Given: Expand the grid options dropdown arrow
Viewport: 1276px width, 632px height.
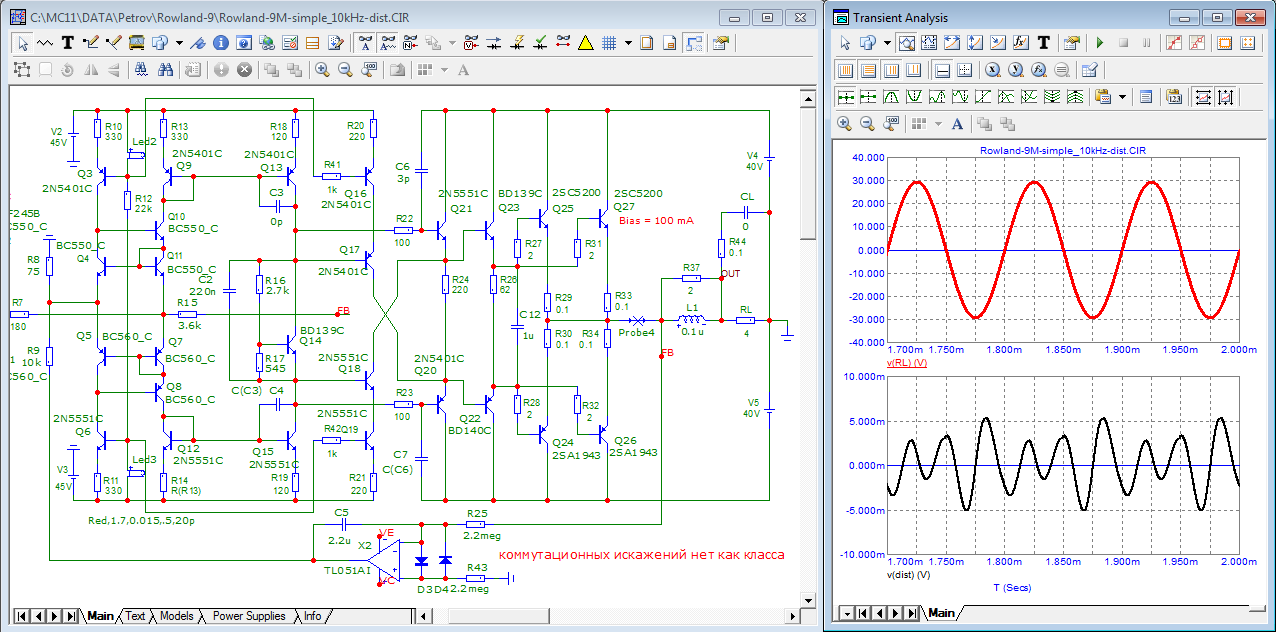Looking at the screenshot, I should [x=628, y=43].
